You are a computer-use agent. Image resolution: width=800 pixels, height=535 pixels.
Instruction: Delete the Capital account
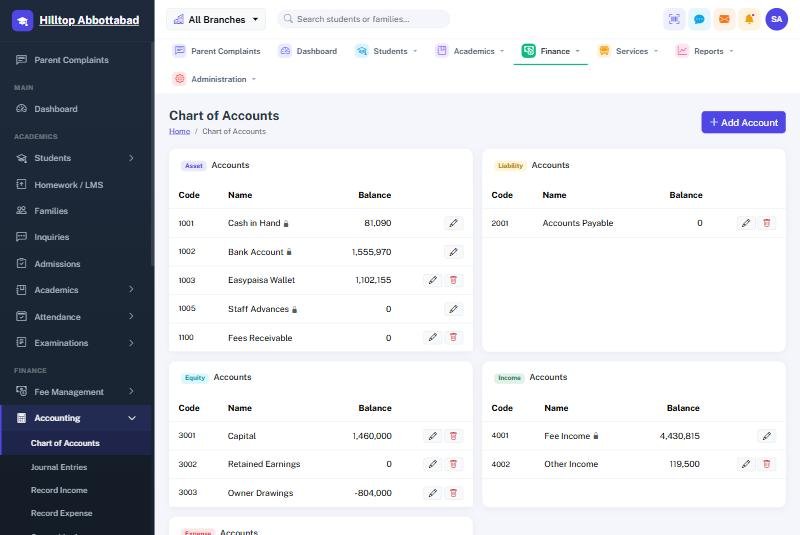(453, 436)
